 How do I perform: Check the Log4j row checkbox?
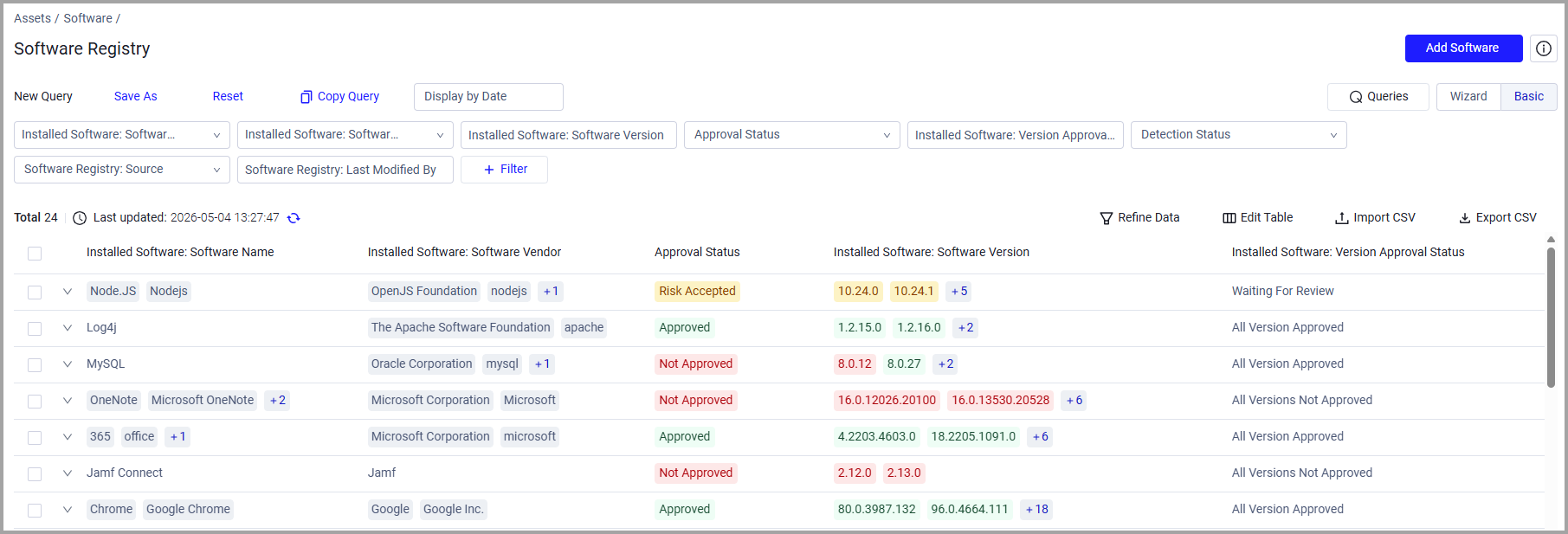[x=35, y=329]
